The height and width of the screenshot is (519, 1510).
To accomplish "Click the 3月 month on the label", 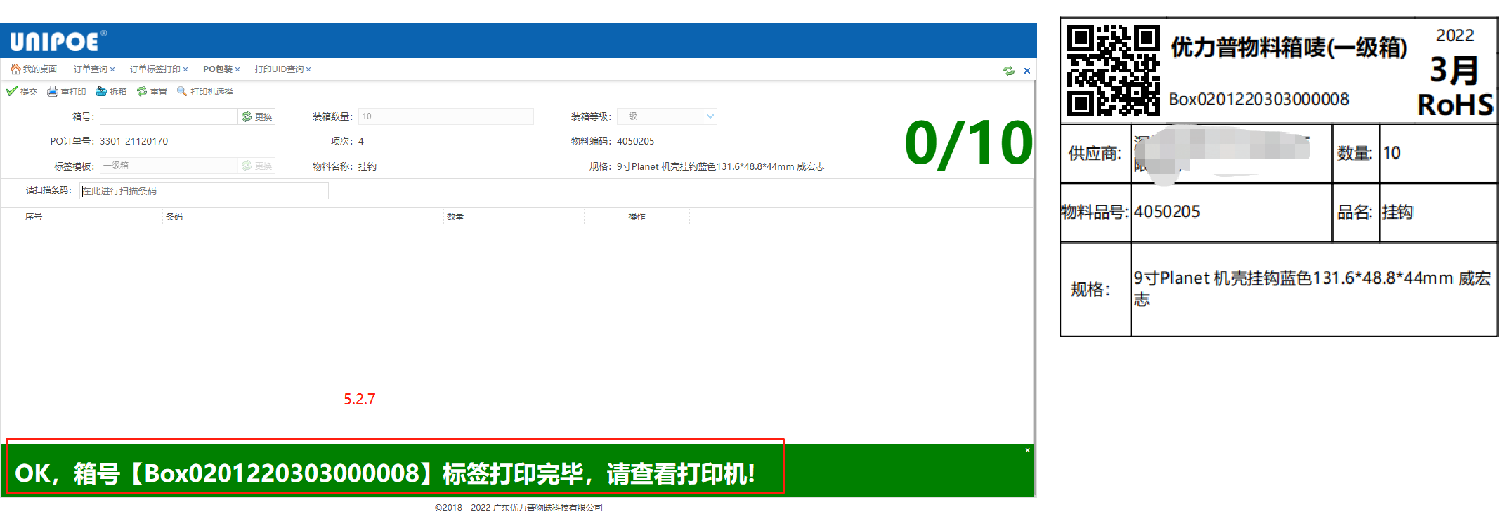I will [1455, 70].
